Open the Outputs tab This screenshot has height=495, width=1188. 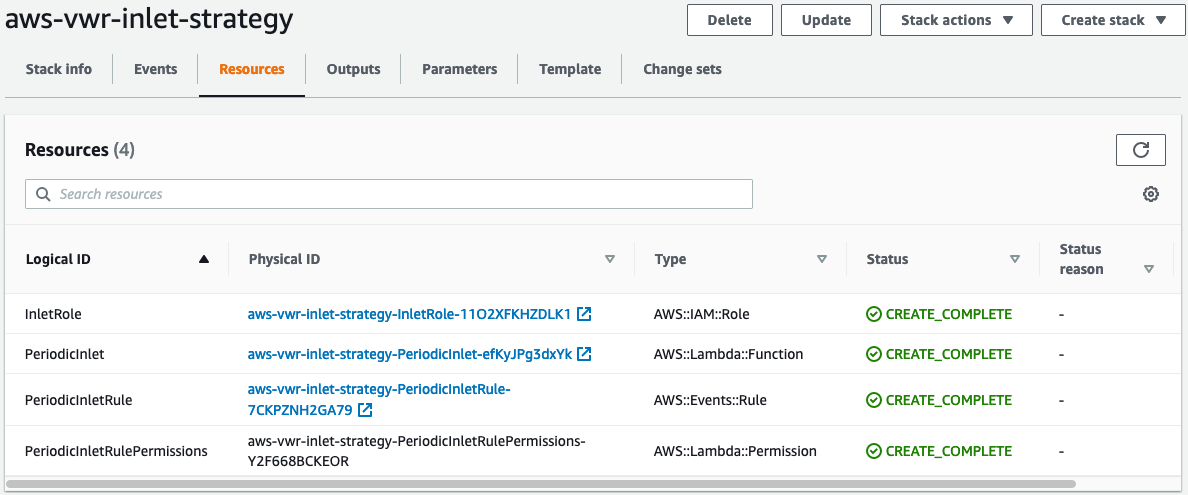353,69
